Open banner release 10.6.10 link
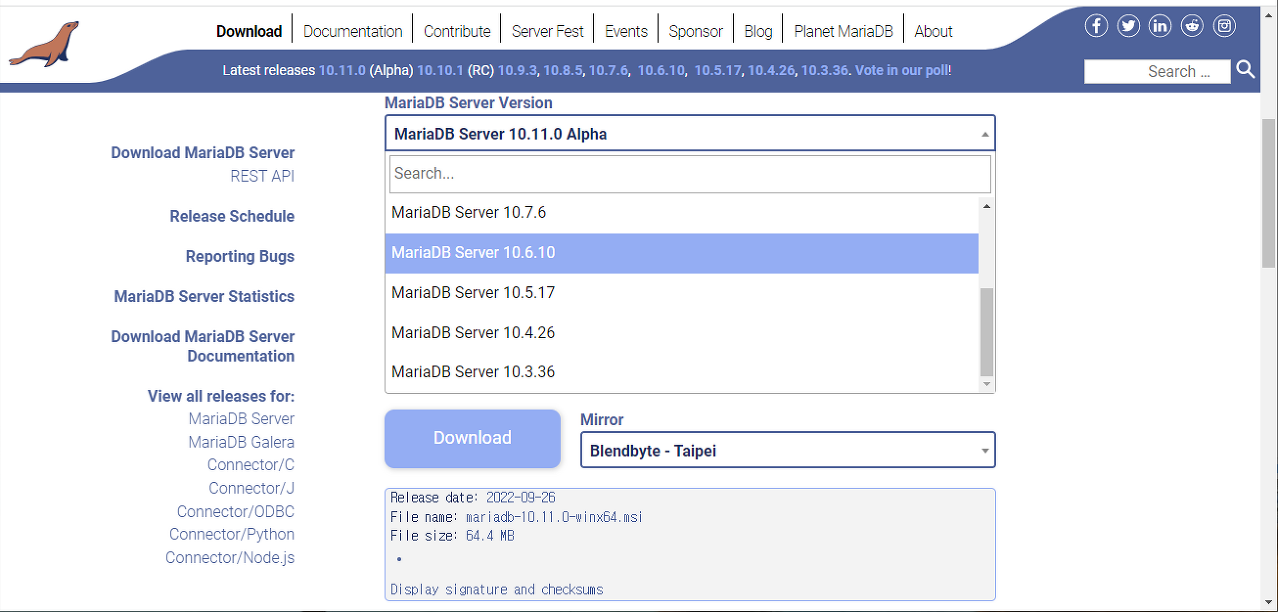This screenshot has width=1278, height=612. [661, 70]
